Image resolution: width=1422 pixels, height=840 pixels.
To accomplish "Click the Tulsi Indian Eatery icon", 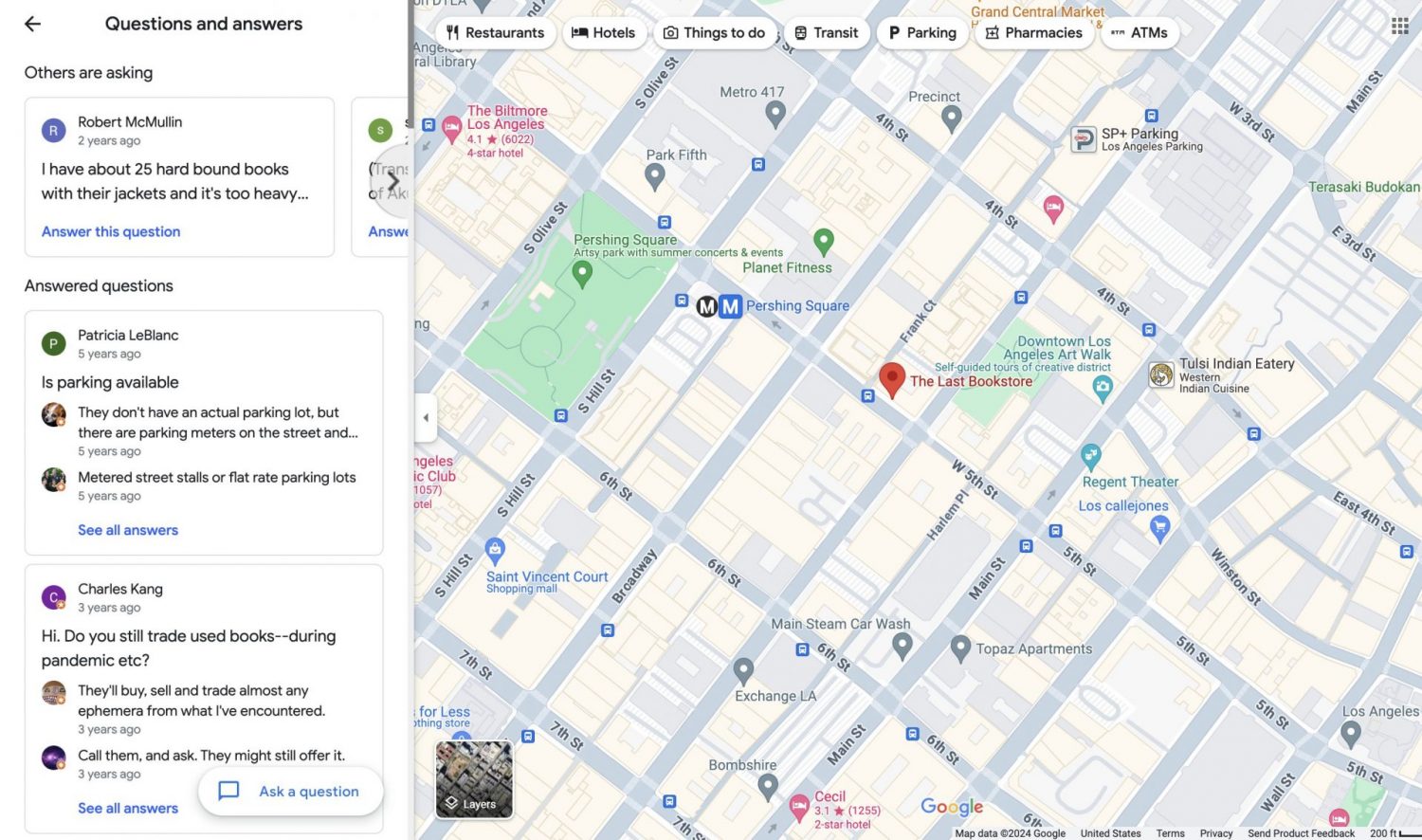I will [x=1161, y=375].
